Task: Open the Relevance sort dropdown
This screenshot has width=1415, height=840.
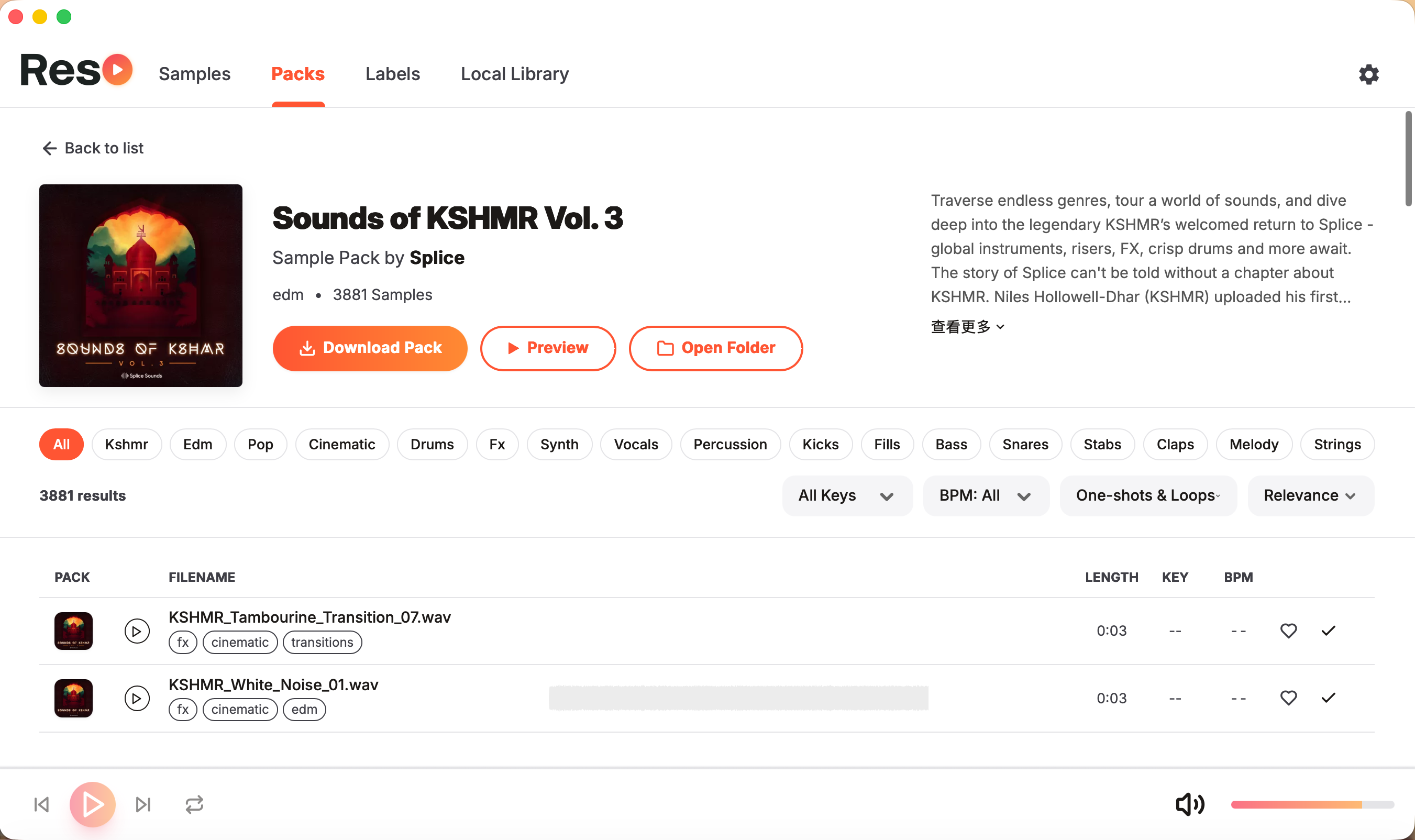Action: [x=1310, y=496]
